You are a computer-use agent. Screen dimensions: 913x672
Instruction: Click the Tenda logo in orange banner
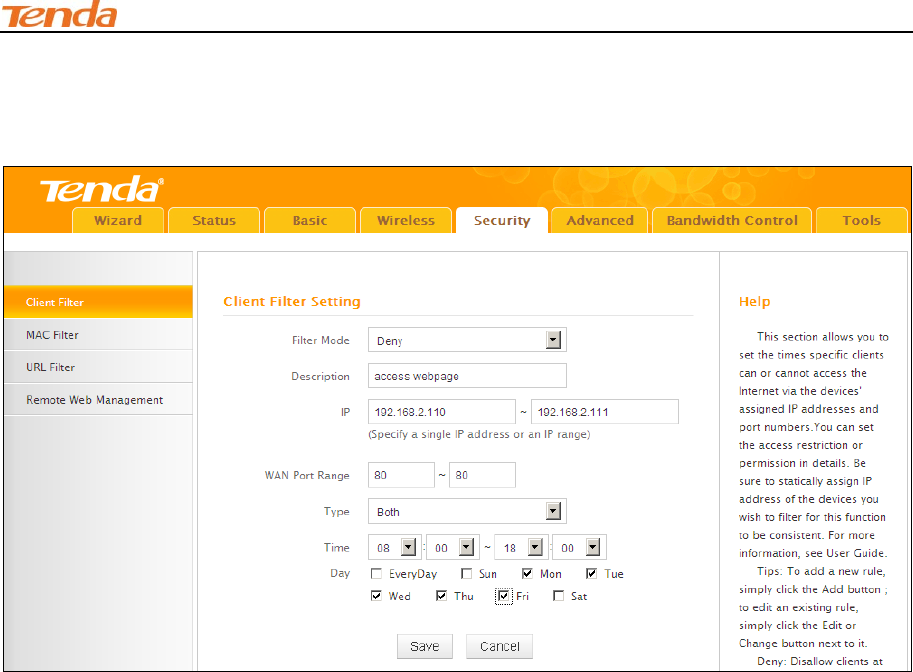tap(101, 189)
